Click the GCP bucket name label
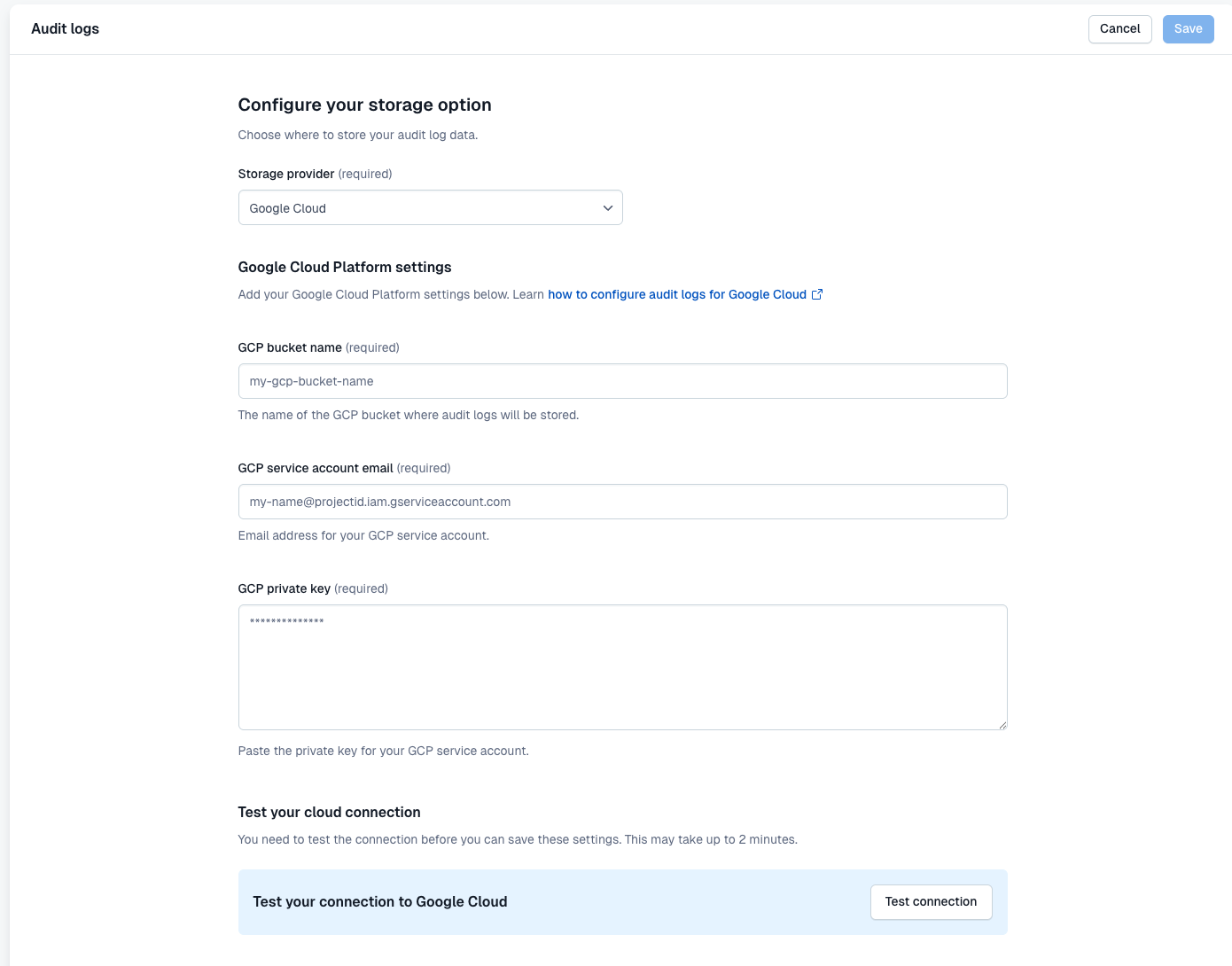Image resolution: width=1232 pixels, height=966 pixels. coord(289,347)
